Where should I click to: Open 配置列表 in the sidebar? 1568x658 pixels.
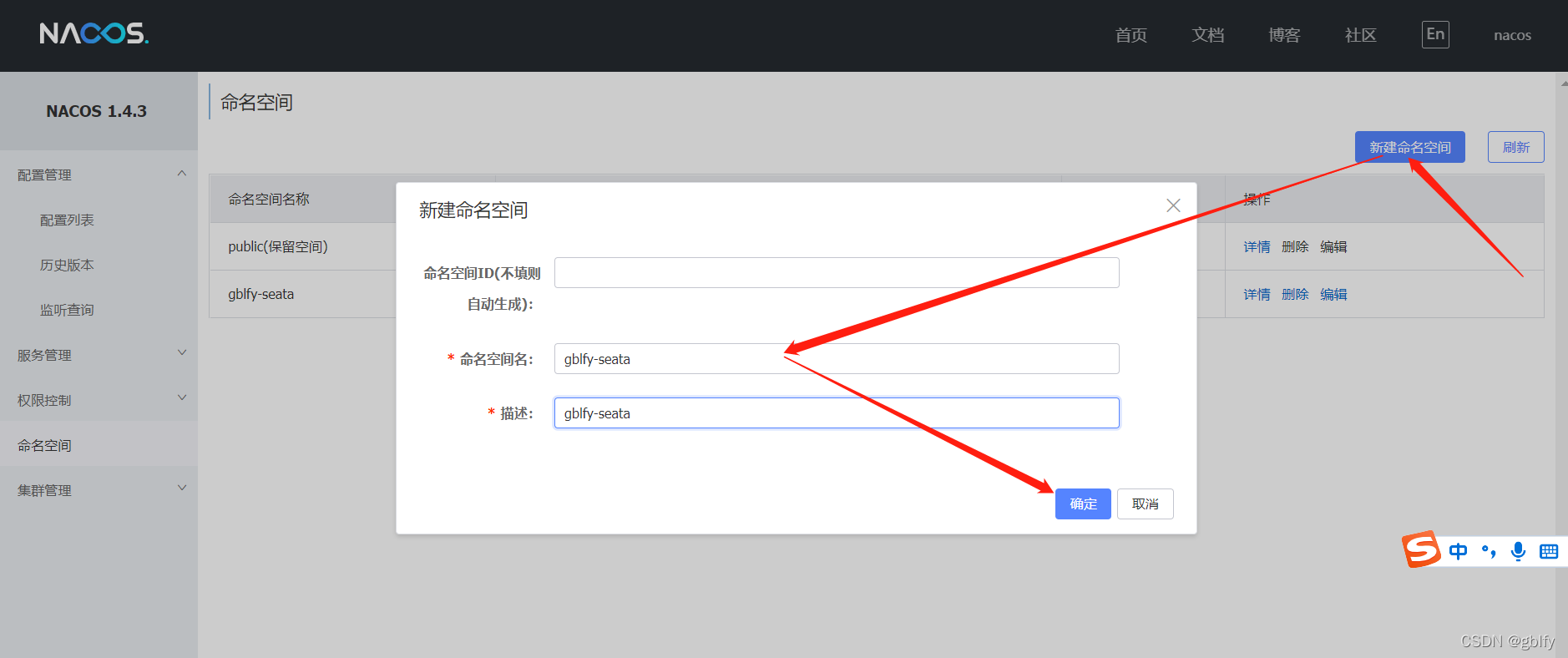tap(67, 220)
